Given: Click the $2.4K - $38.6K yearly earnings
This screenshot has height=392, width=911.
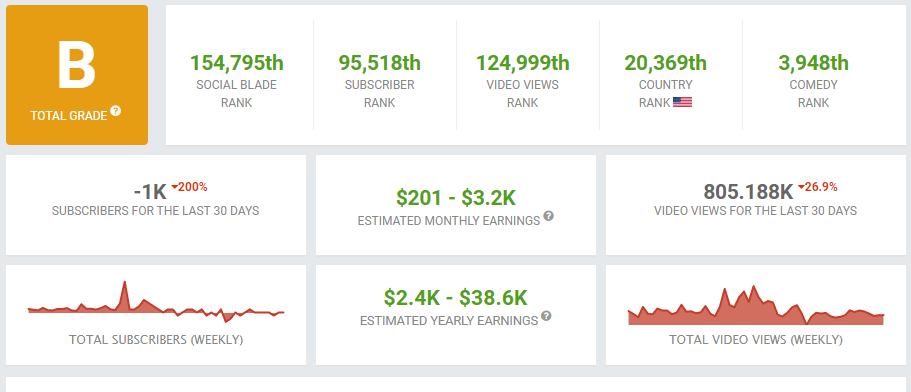Looking at the screenshot, I should click(x=456, y=298).
